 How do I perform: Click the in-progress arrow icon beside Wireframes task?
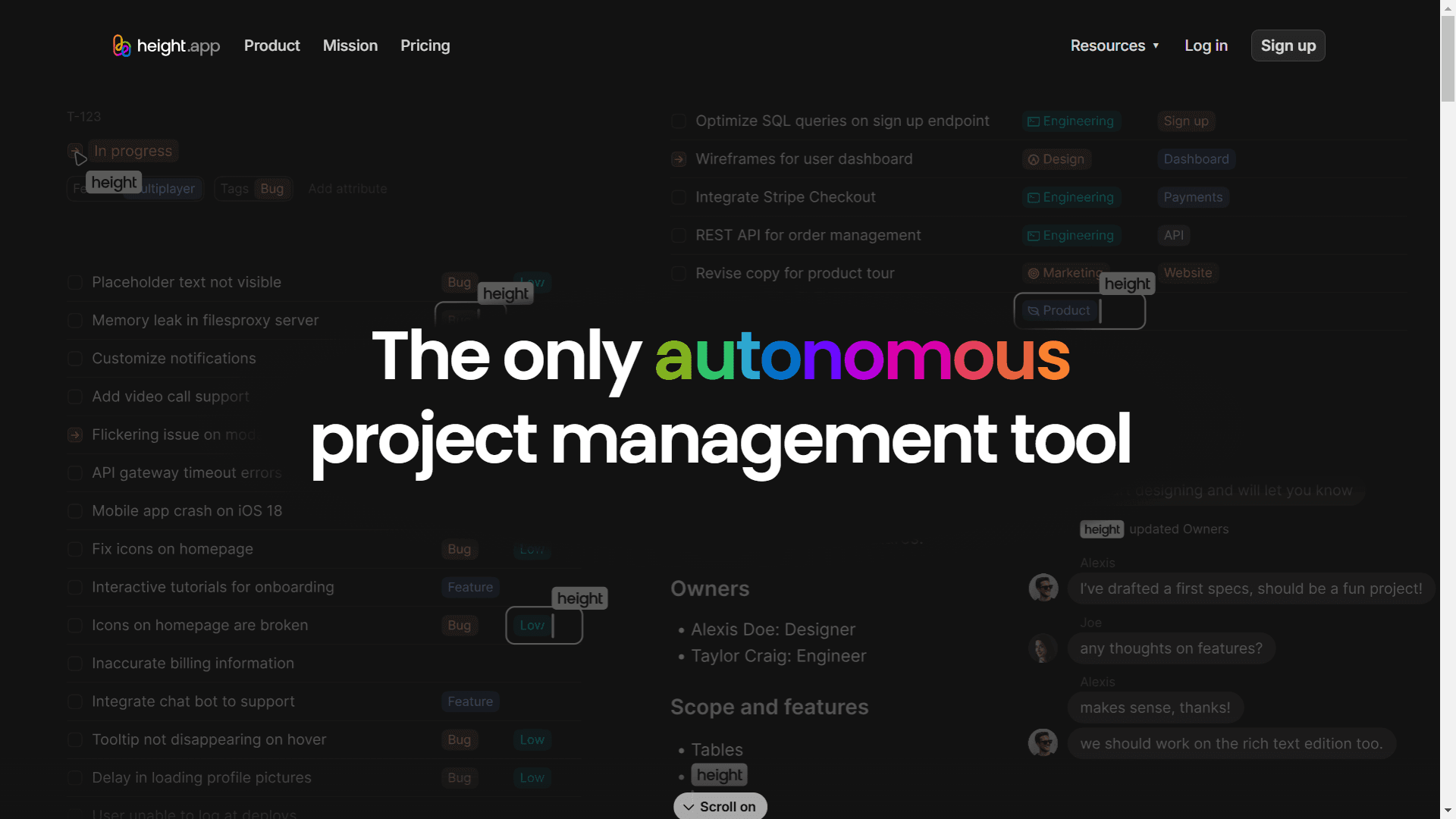pos(678,159)
